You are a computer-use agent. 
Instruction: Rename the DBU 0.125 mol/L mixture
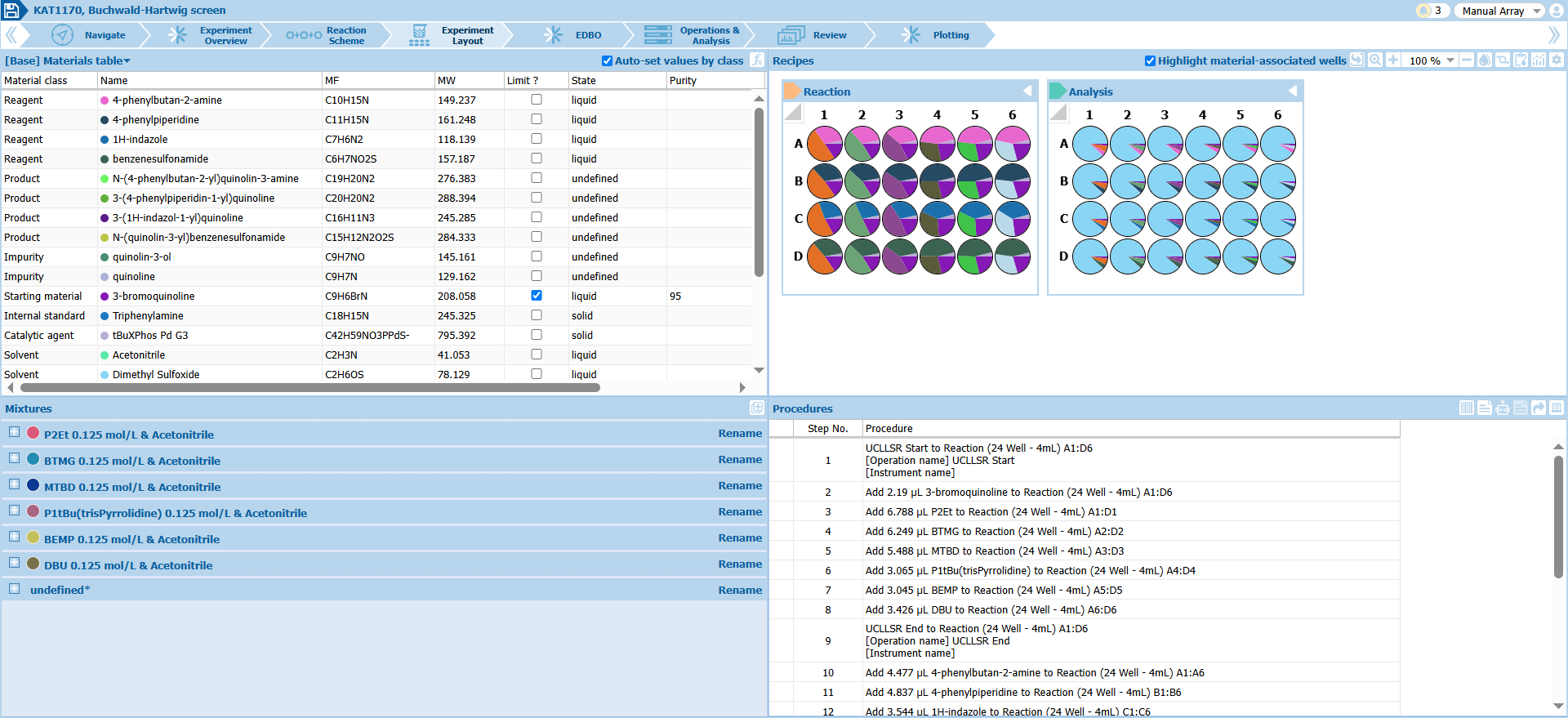(740, 564)
